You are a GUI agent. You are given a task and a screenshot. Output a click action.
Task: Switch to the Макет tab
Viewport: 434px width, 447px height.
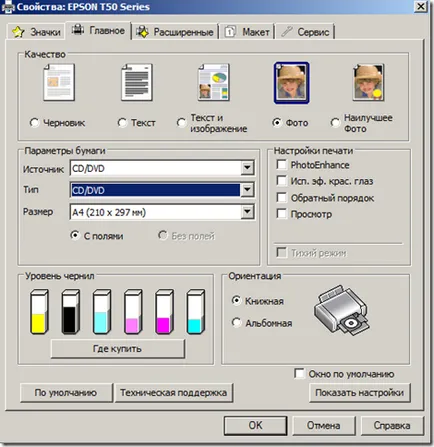pyautogui.click(x=247, y=32)
